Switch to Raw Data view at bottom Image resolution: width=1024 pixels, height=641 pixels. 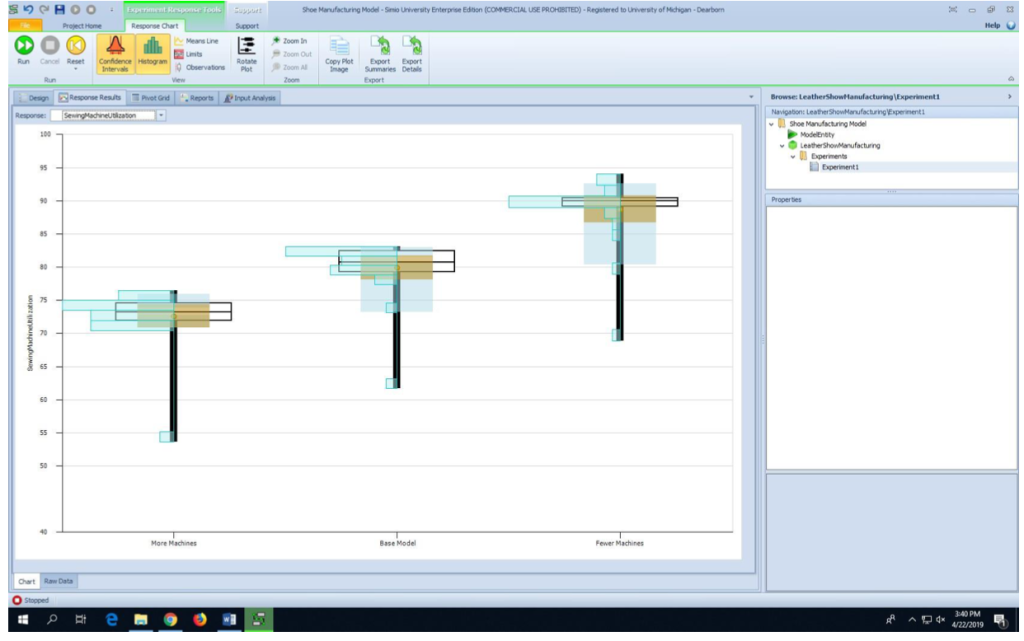pos(58,581)
